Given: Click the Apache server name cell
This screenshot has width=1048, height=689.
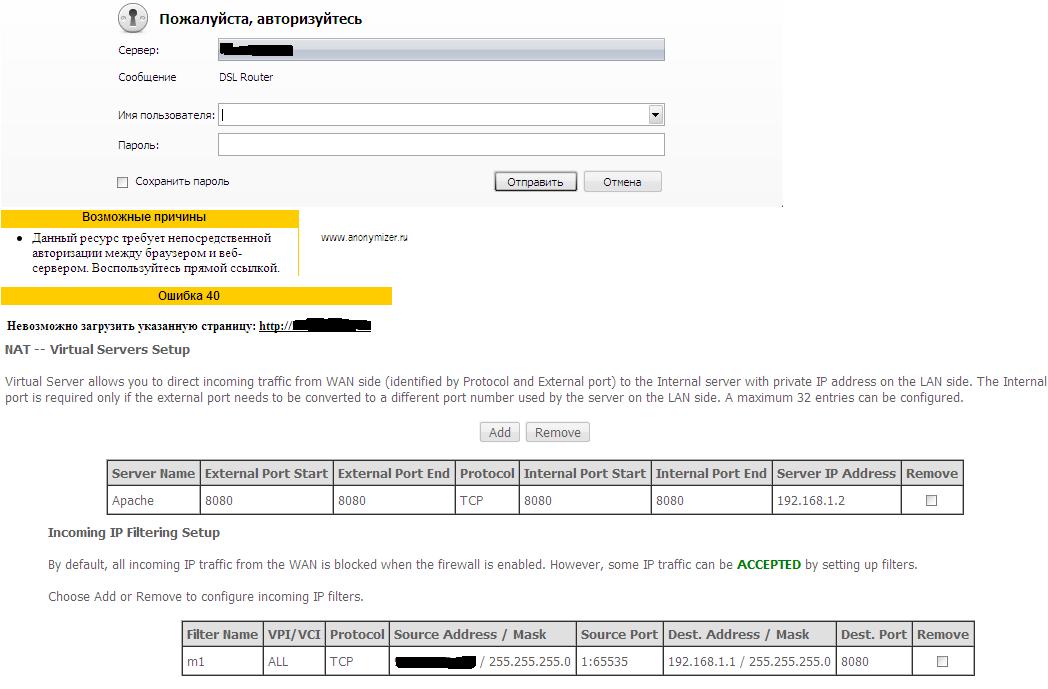Looking at the screenshot, I should pyautogui.click(x=153, y=500).
